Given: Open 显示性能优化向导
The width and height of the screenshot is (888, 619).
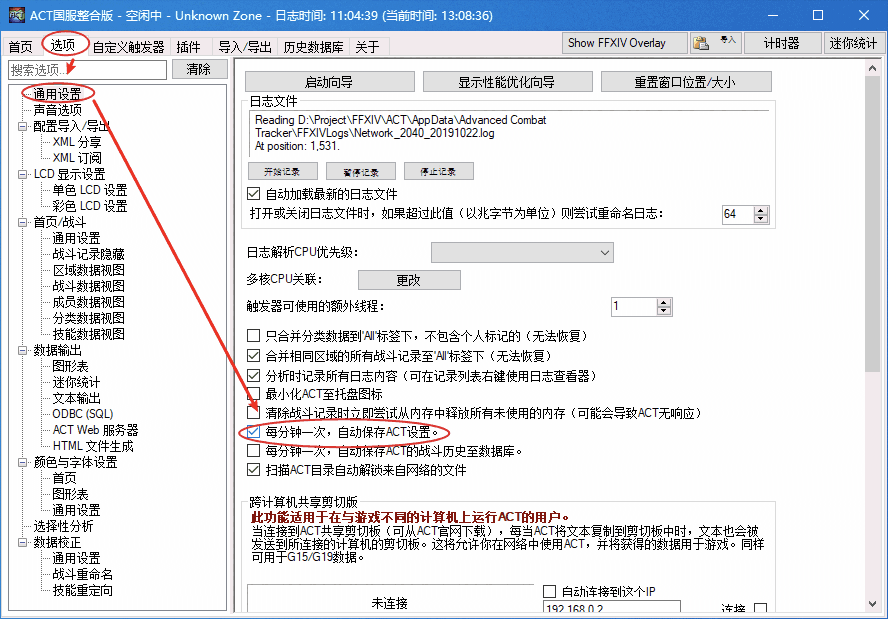Looking at the screenshot, I should 507,82.
